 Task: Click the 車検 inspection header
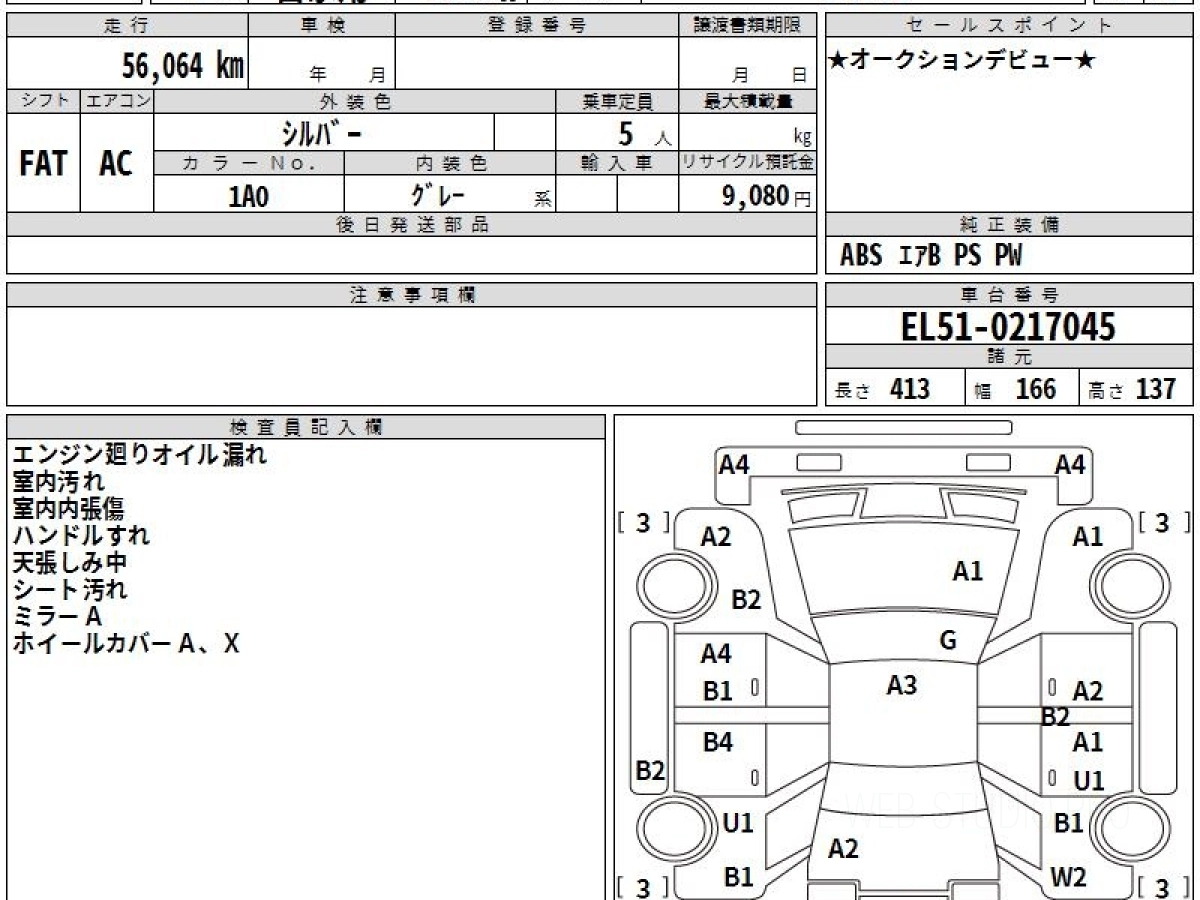point(321,26)
